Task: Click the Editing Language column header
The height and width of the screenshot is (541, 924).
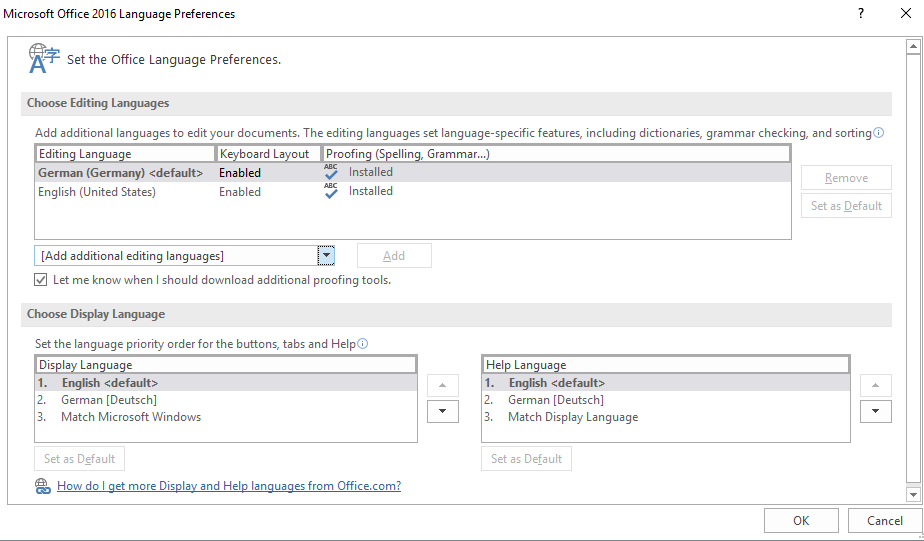Action: click(125, 154)
